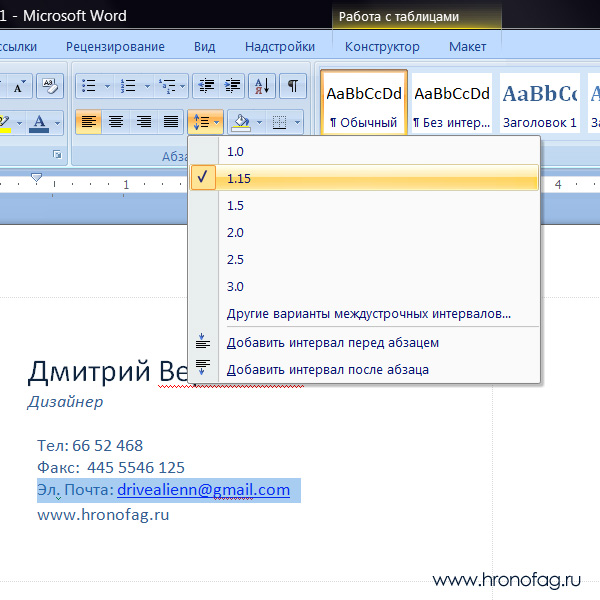This screenshot has height=600, width=600.
Task: Apply the Без интервала style
Action: click(x=452, y=102)
